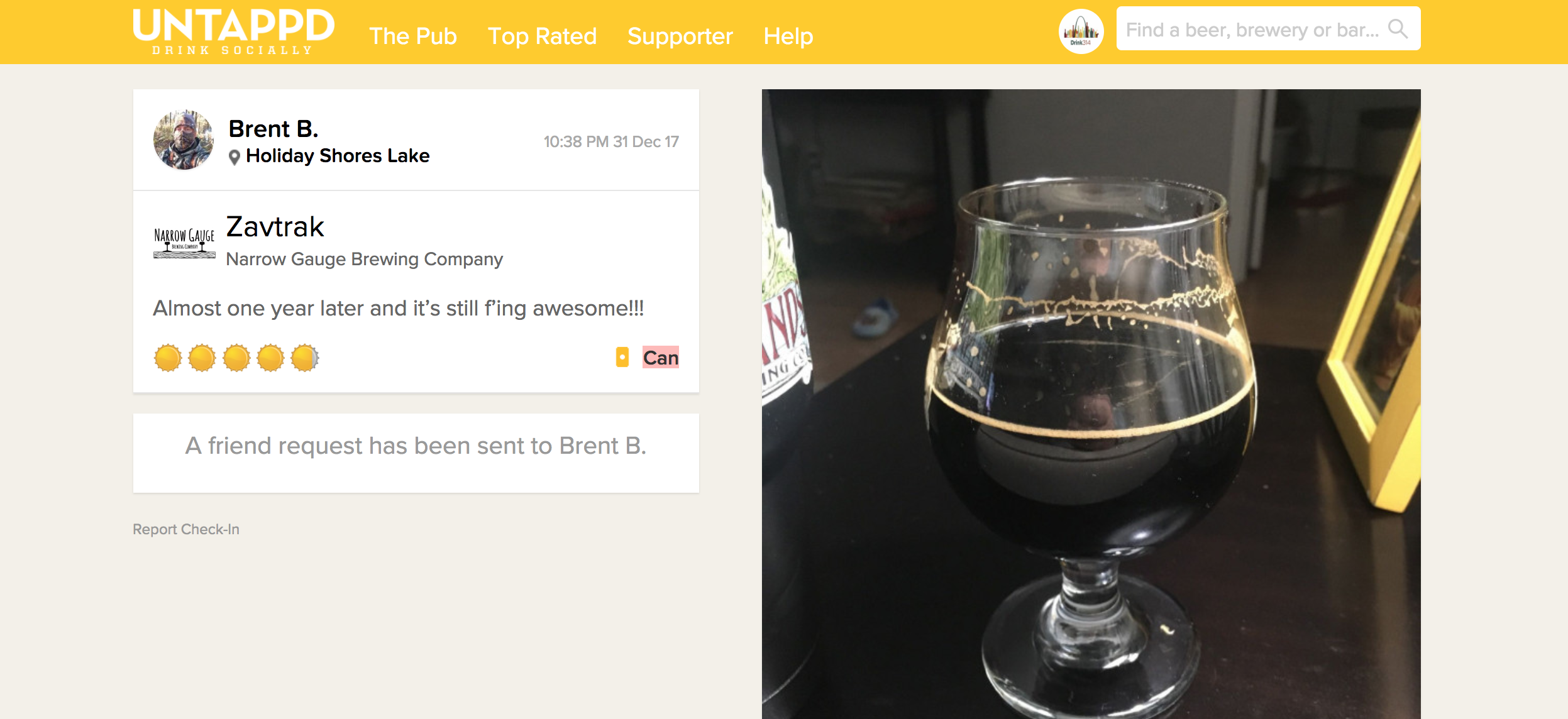Image resolution: width=1568 pixels, height=719 pixels.
Task: Open the Supporter page
Action: pos(680,36)
